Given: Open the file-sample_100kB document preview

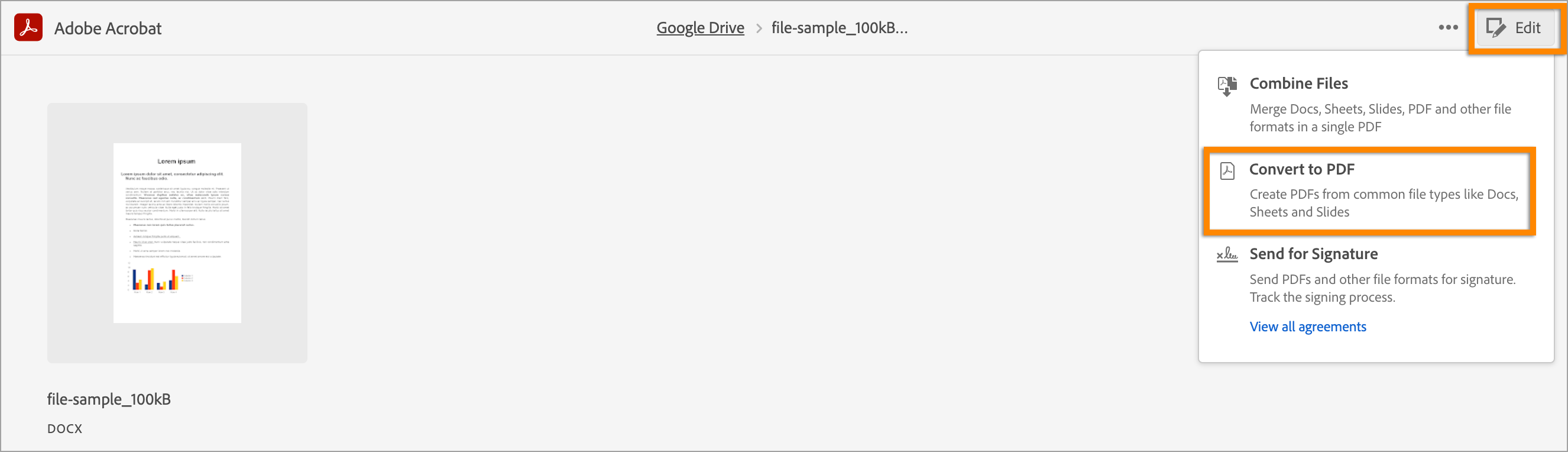Looking at the screenshot, I should (177, 232).
